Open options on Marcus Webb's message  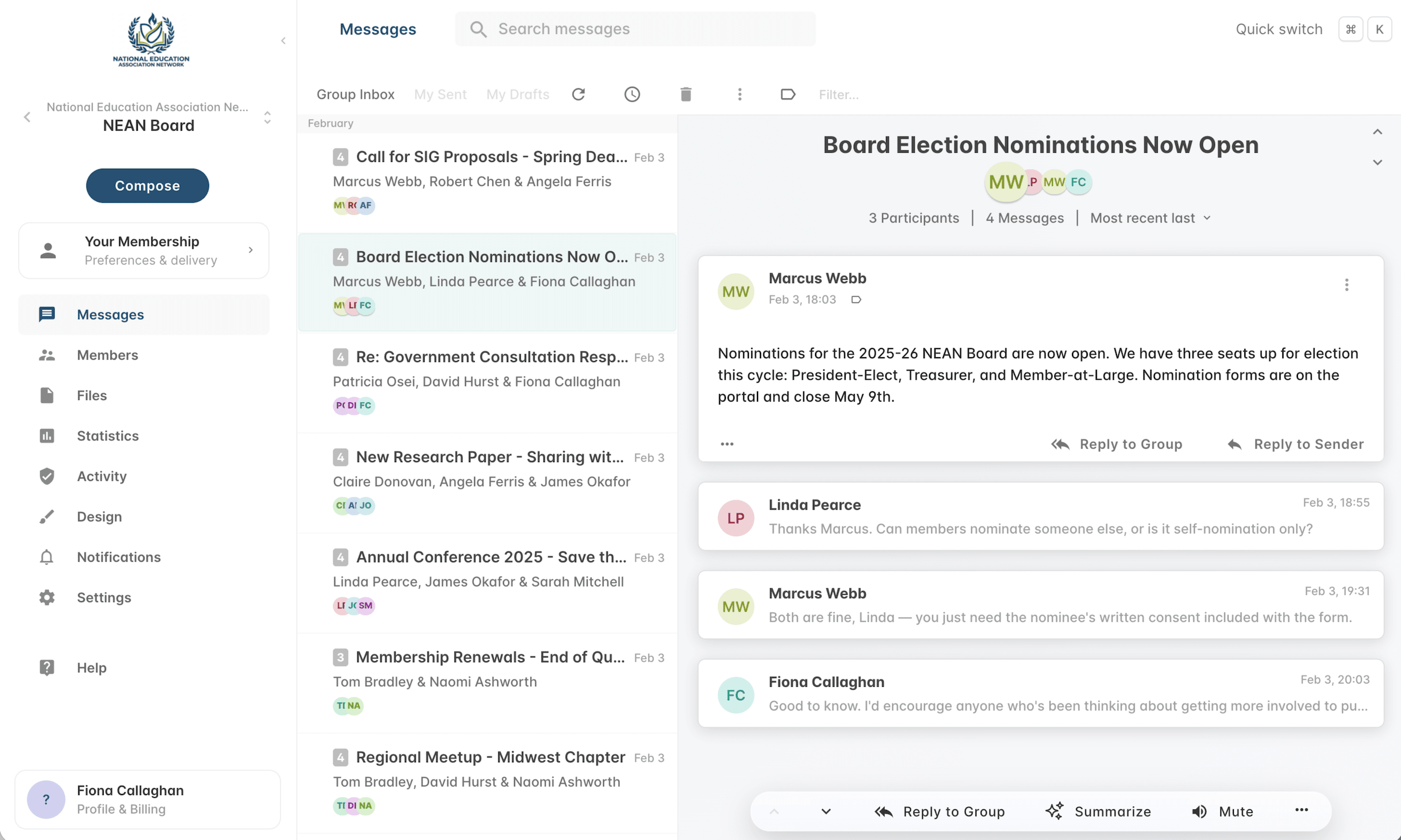tap(1346, 285)
